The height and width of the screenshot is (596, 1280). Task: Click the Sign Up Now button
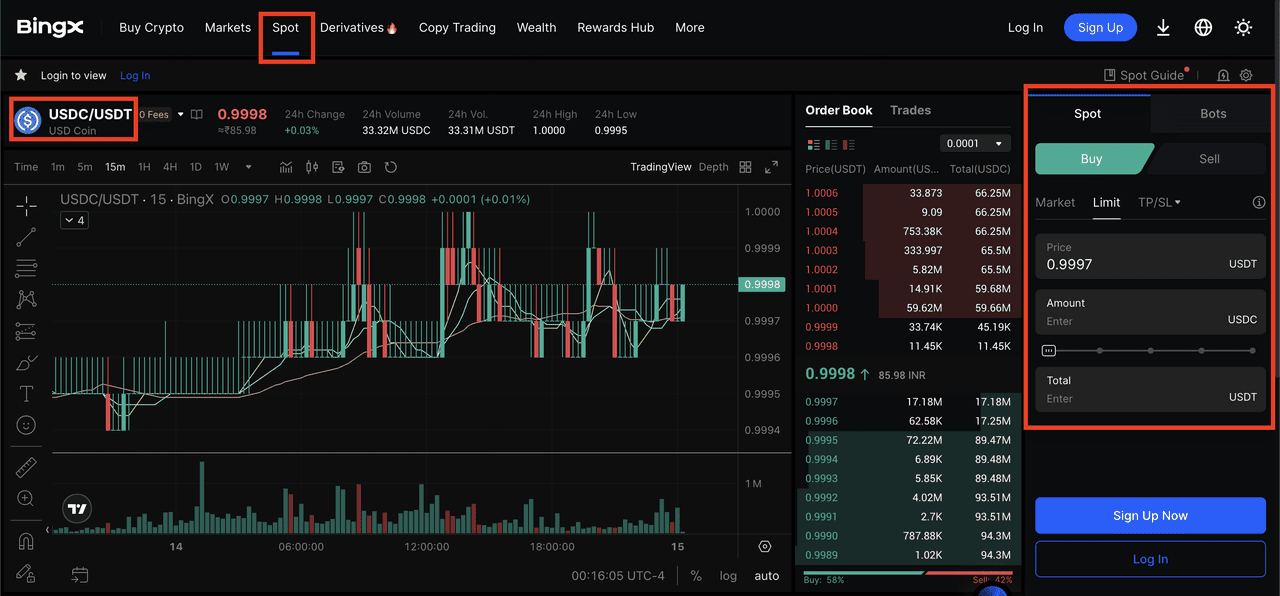[1150, 516]
